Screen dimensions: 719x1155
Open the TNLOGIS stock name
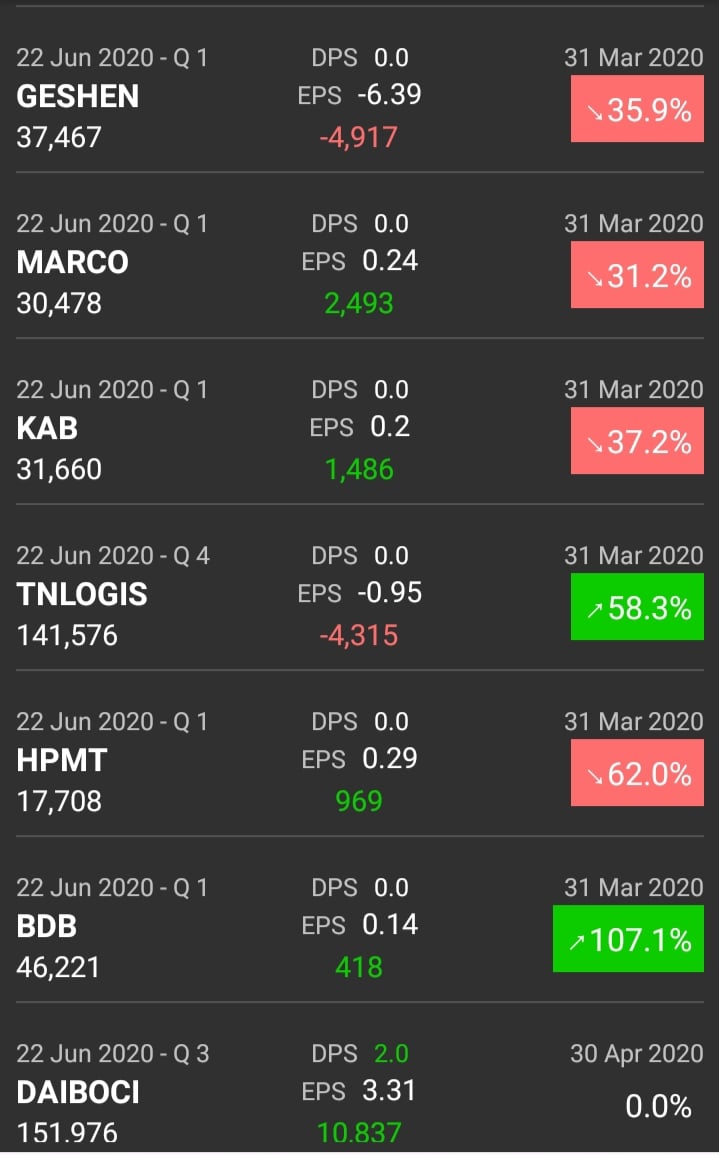[82, 594]
